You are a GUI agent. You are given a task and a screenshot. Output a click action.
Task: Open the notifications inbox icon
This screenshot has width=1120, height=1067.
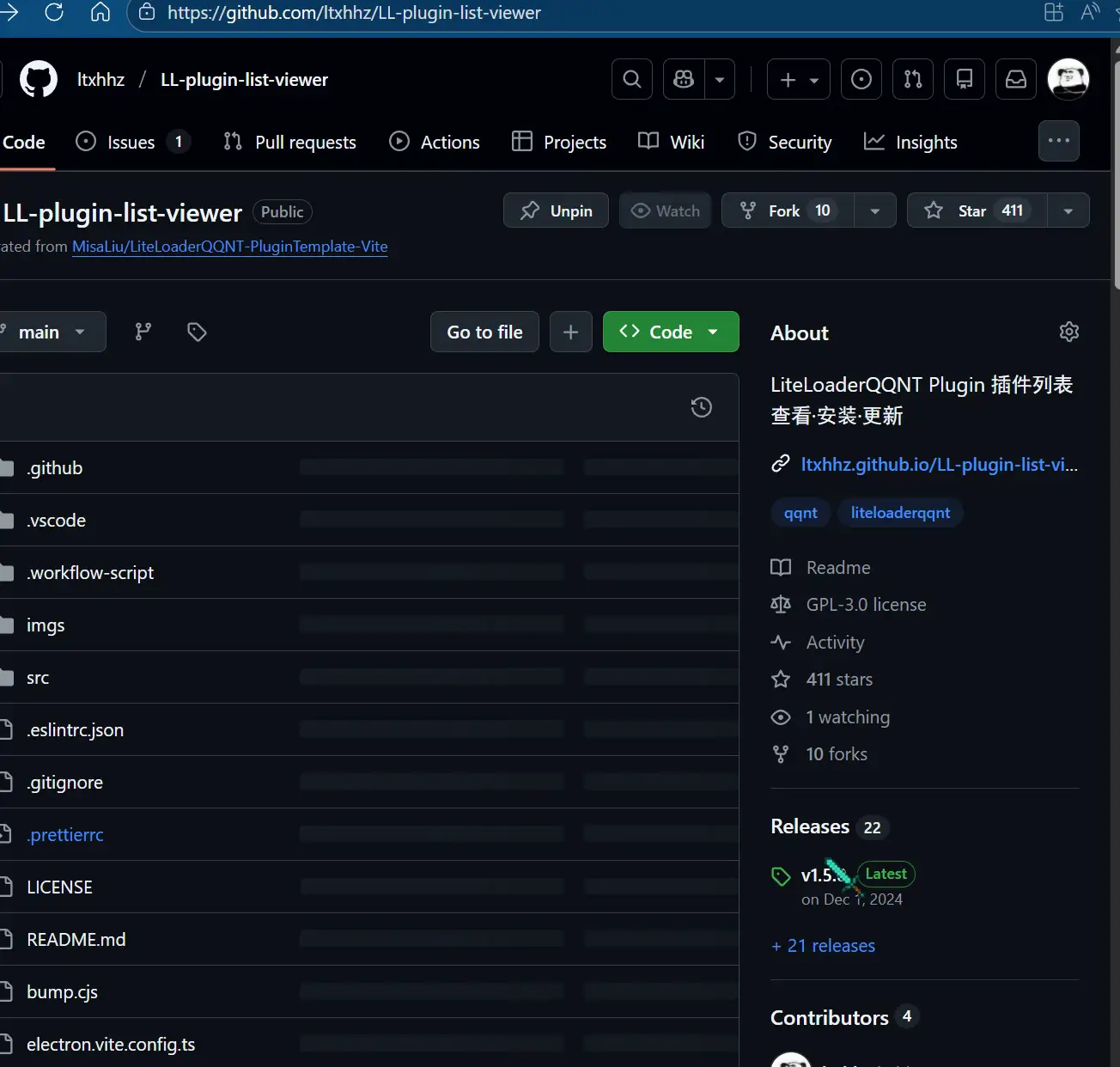tap(1016, 80)
